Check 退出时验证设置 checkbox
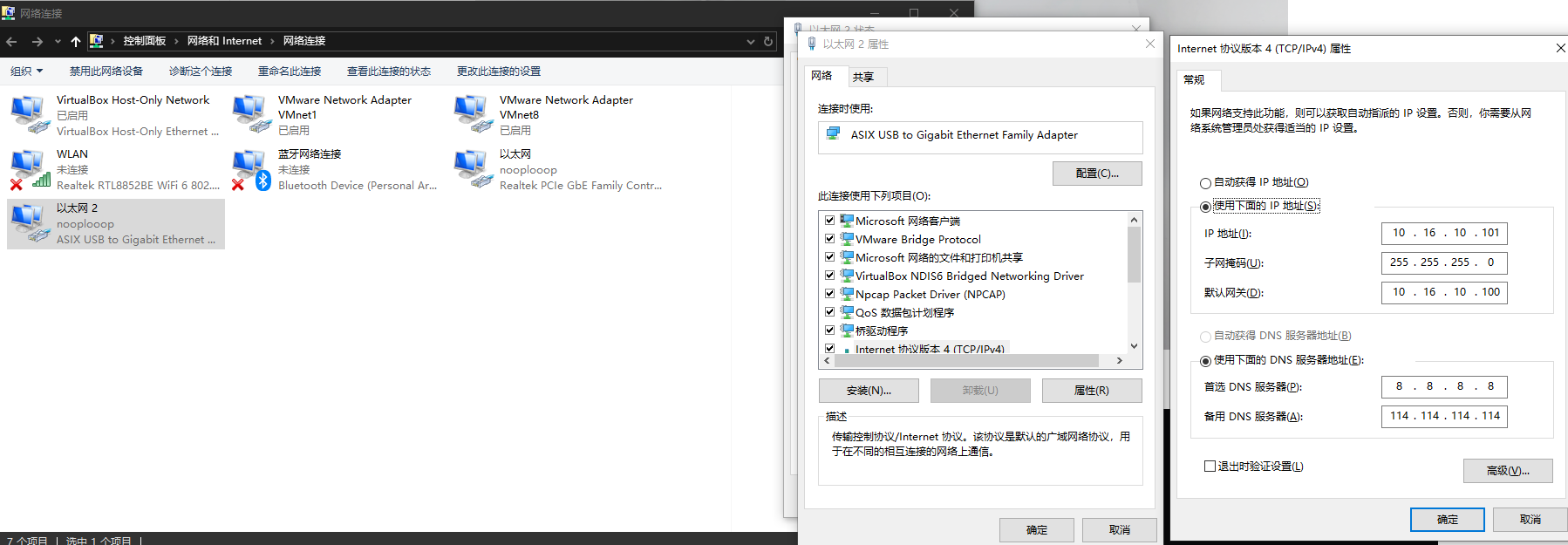 [x=1210, y=467]
